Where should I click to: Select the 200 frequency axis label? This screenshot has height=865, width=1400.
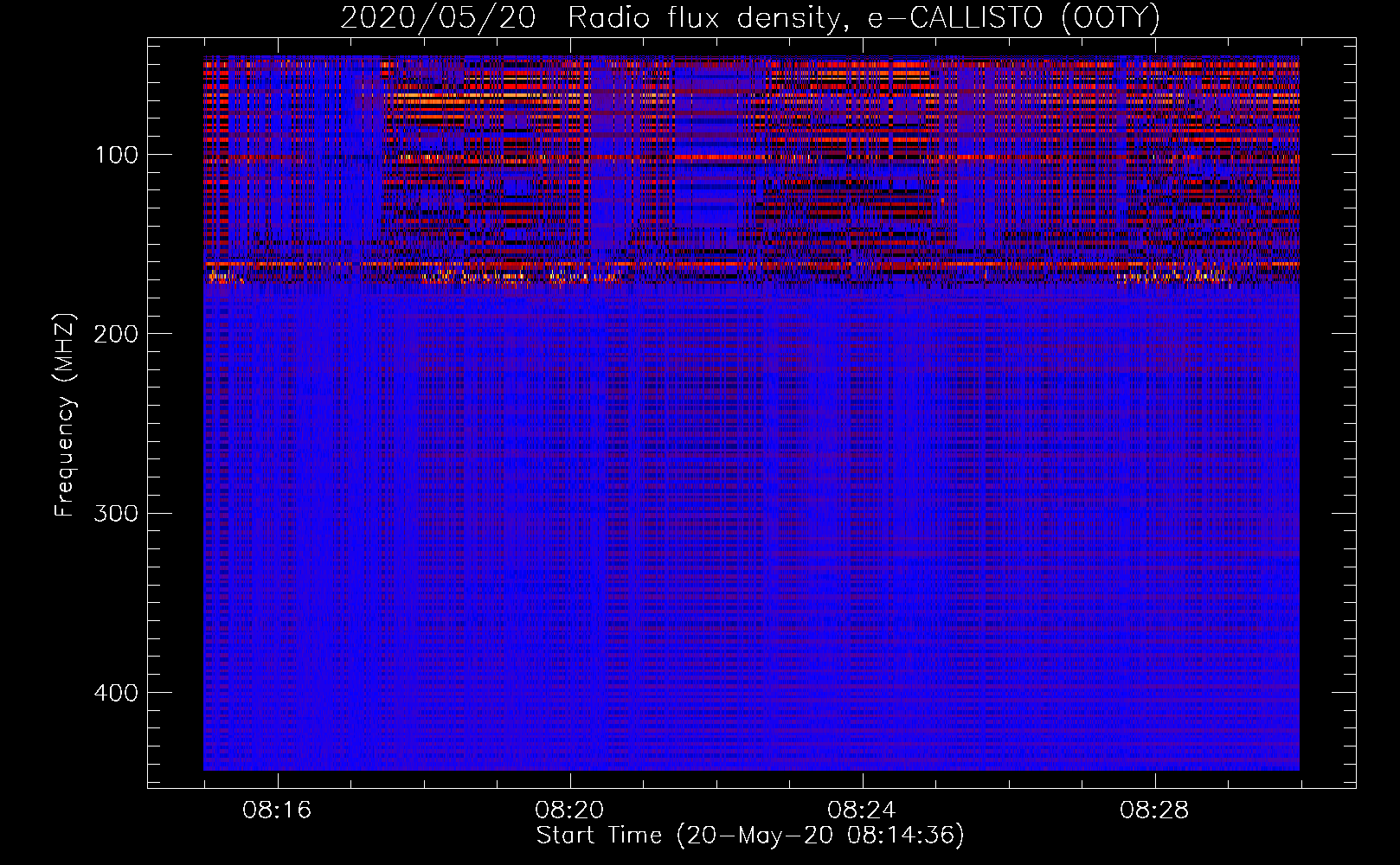[117, 335]
